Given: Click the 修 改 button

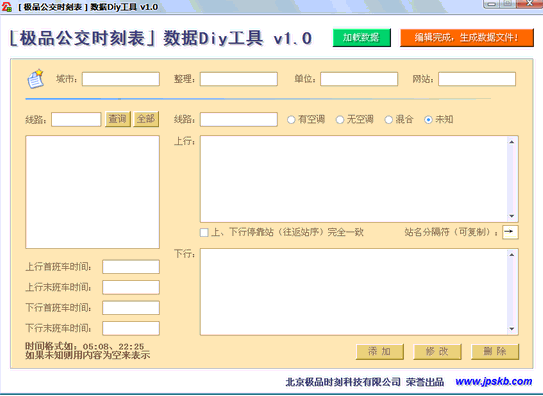Looking at the screenshot, I should coord(437,352).
